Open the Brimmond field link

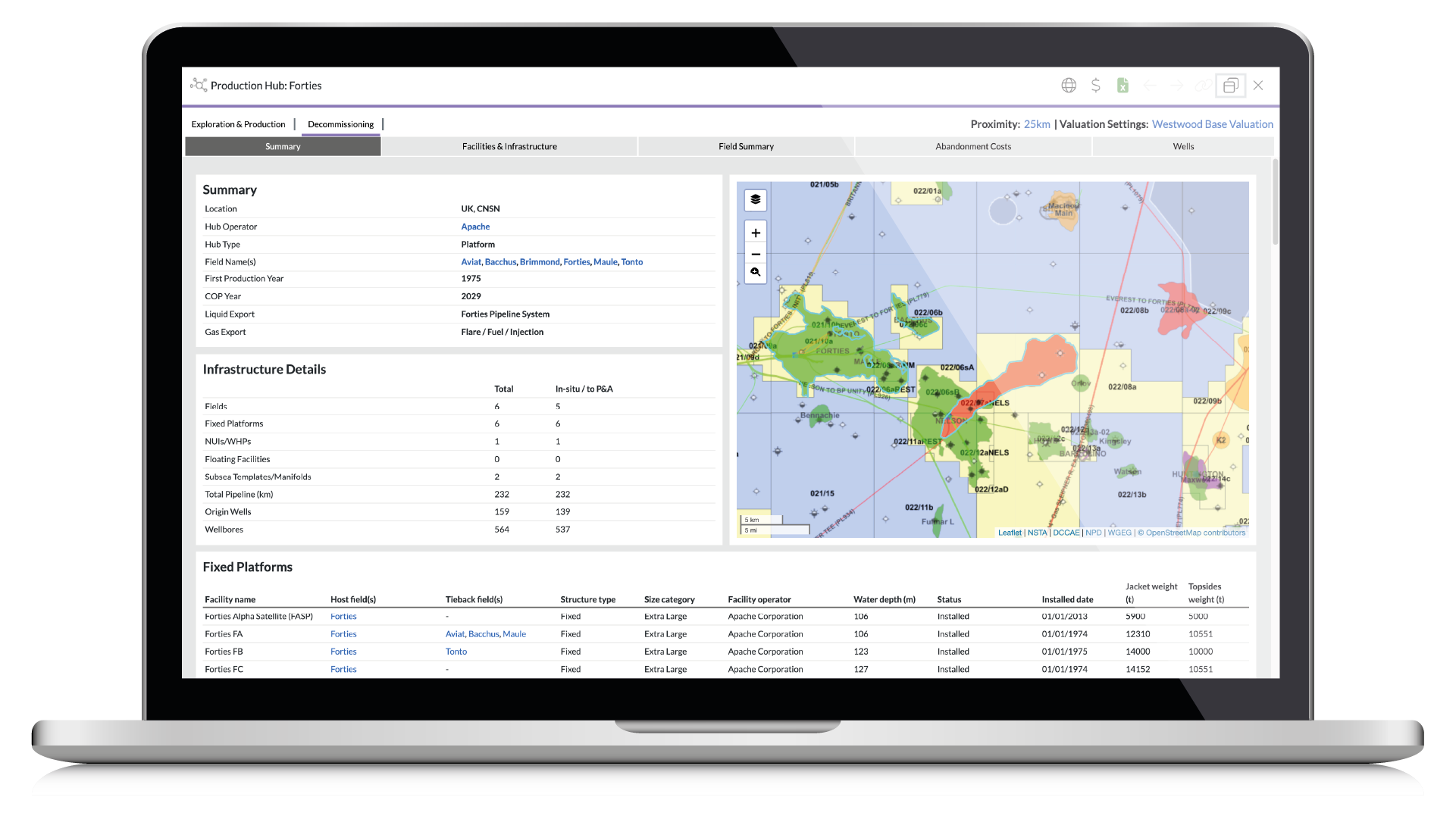[x=540, y=262]
